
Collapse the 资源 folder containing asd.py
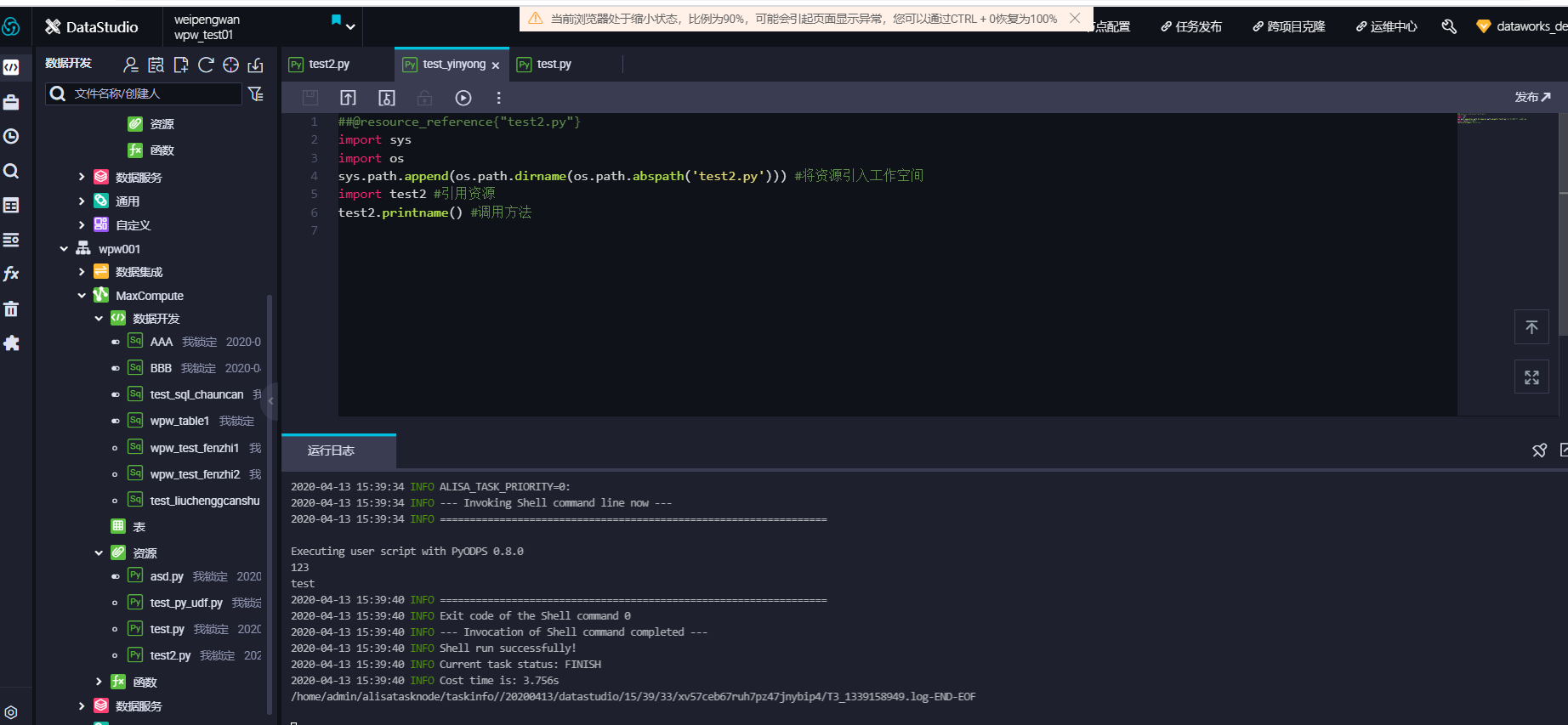[99, 553]
